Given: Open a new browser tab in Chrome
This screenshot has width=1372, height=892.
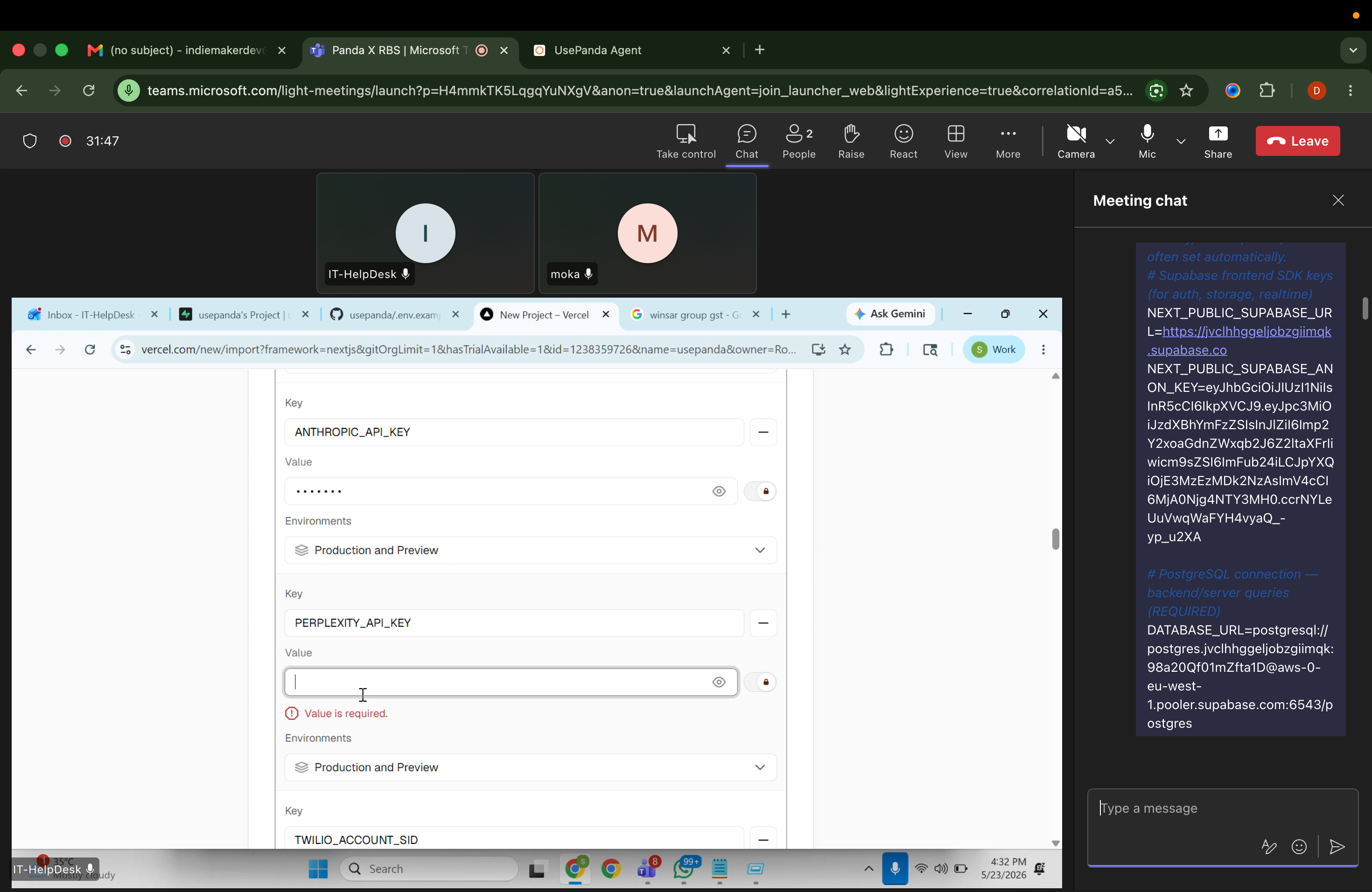Looking at the screenshot, I should [x=759, y=50].
